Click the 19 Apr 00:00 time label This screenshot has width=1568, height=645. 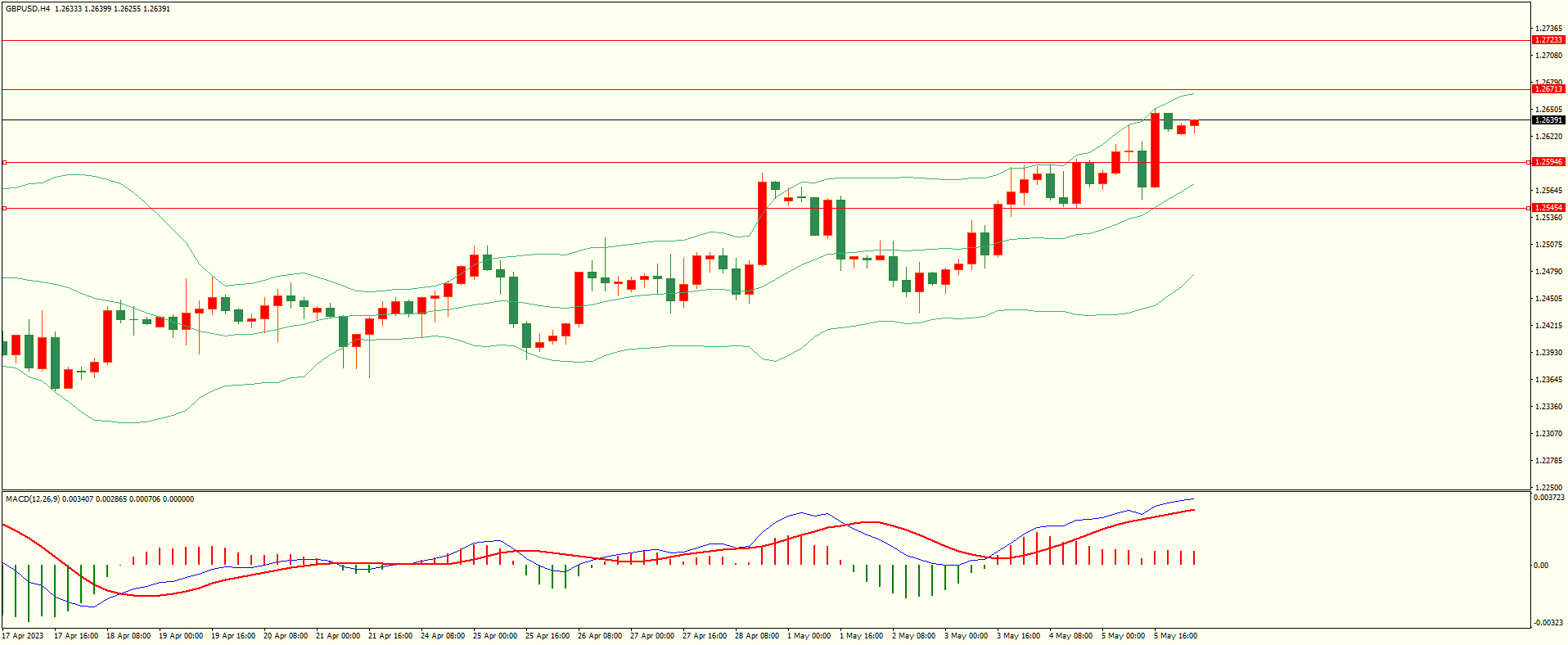(181, 636)
